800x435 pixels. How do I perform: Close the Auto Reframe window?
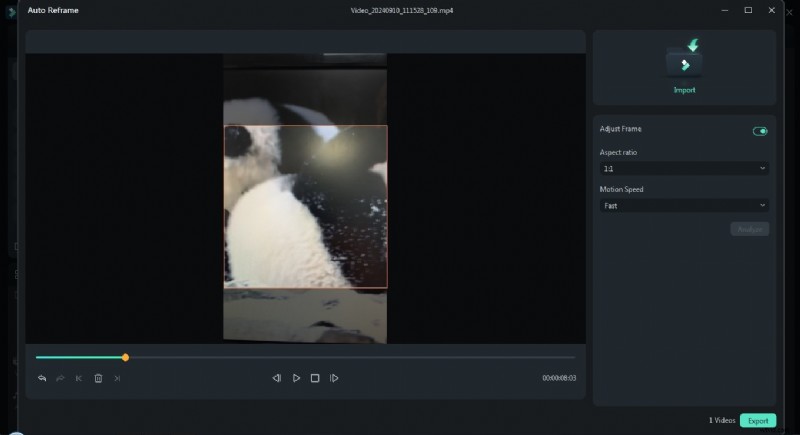771,10
